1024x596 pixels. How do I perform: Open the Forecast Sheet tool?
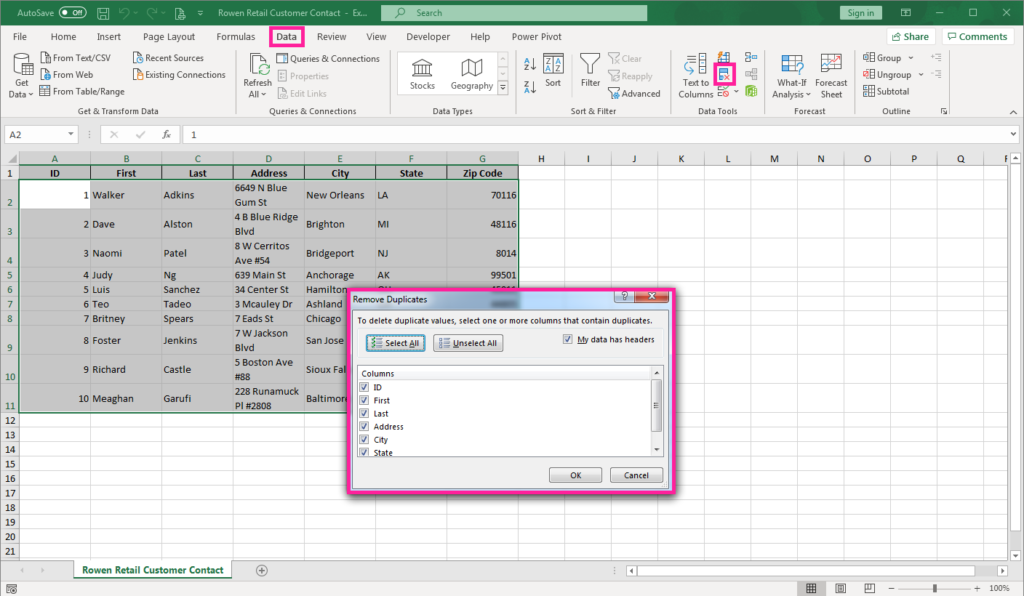pyautogui.click(x=831, y=76)
